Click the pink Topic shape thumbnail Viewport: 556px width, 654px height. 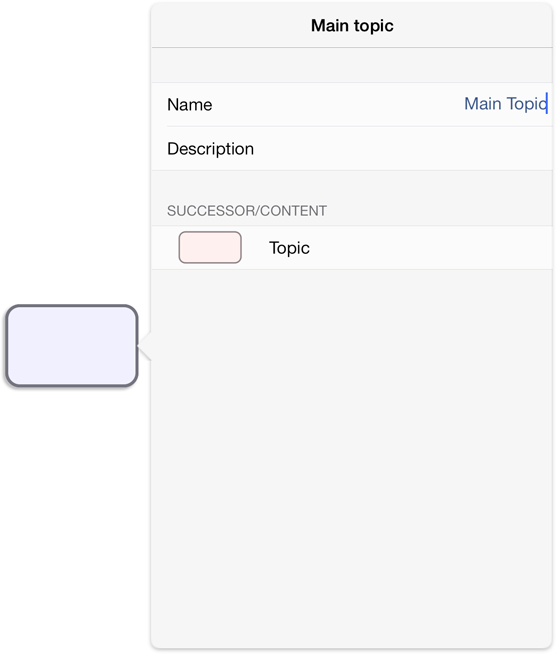[x=210, y=247]
